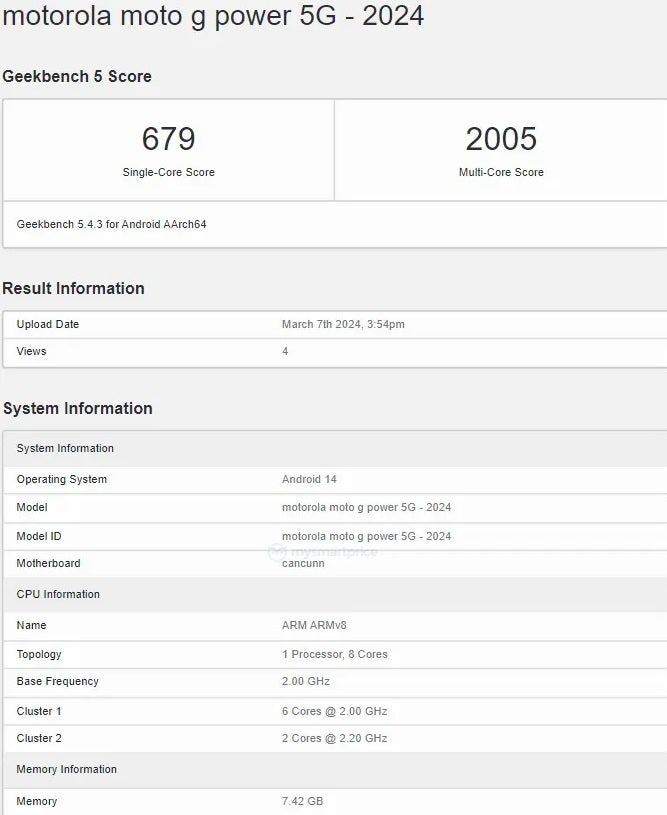
Task: Select the ARM ARMv8 value
Action: pyautogui.click(x=314, y=625)
